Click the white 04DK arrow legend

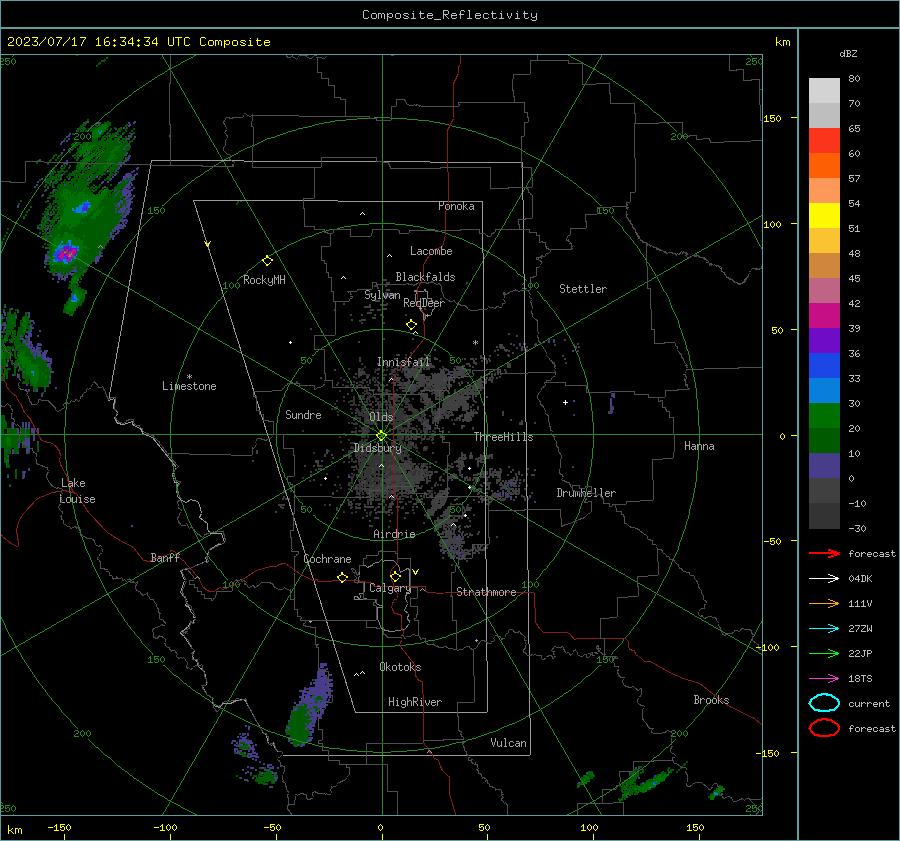pyautogui.click(x=824, y=578)
